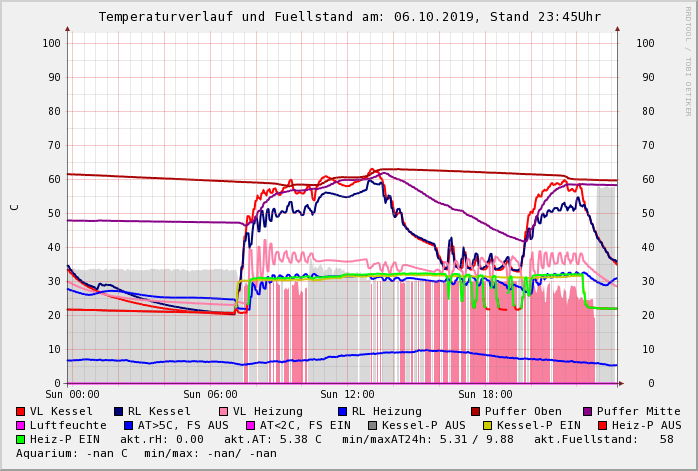Select the dark blue RL Kessel swatch
This screenshot has height=471, width=698.
(119, 411)
